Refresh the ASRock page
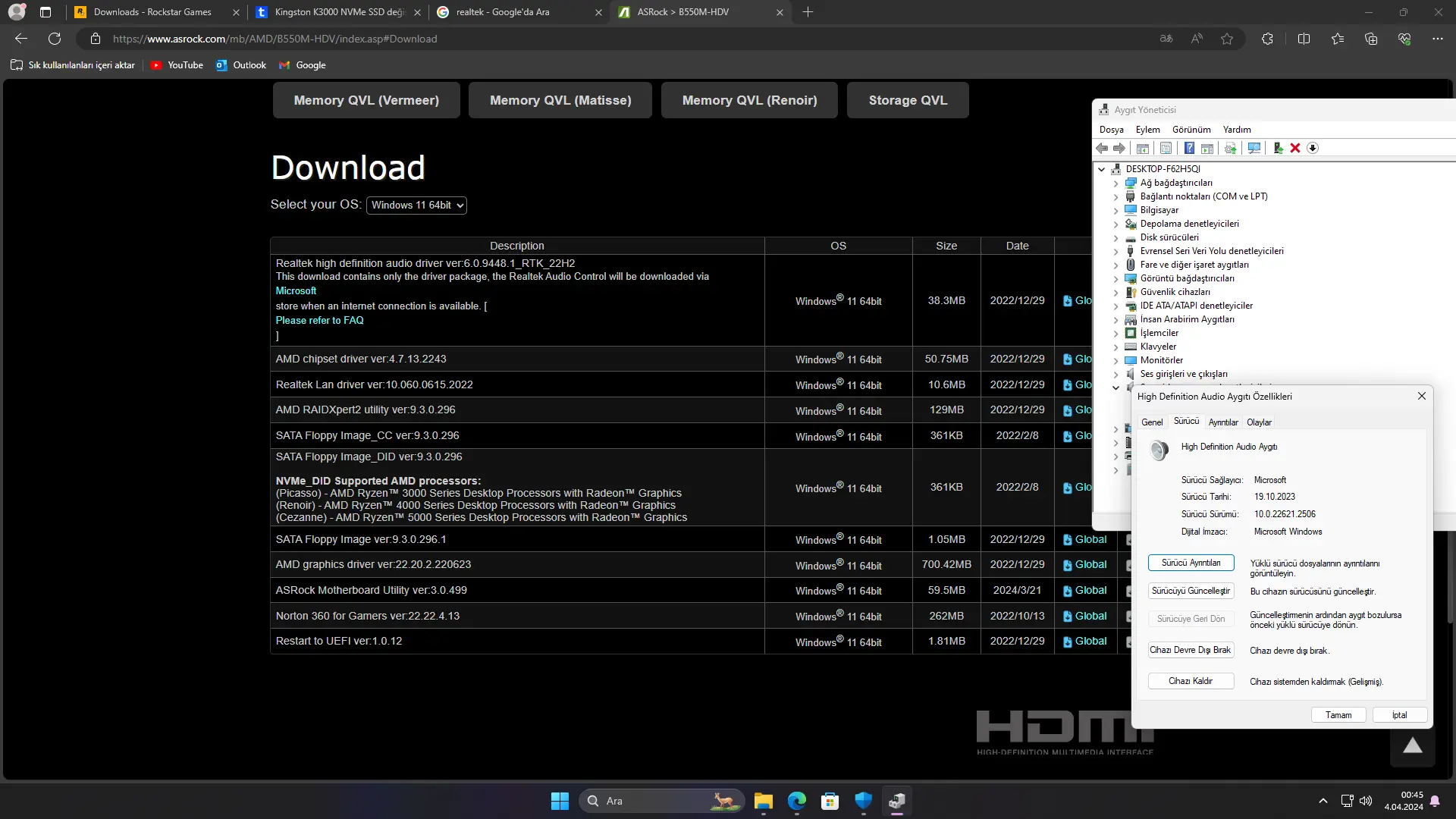 55,39
